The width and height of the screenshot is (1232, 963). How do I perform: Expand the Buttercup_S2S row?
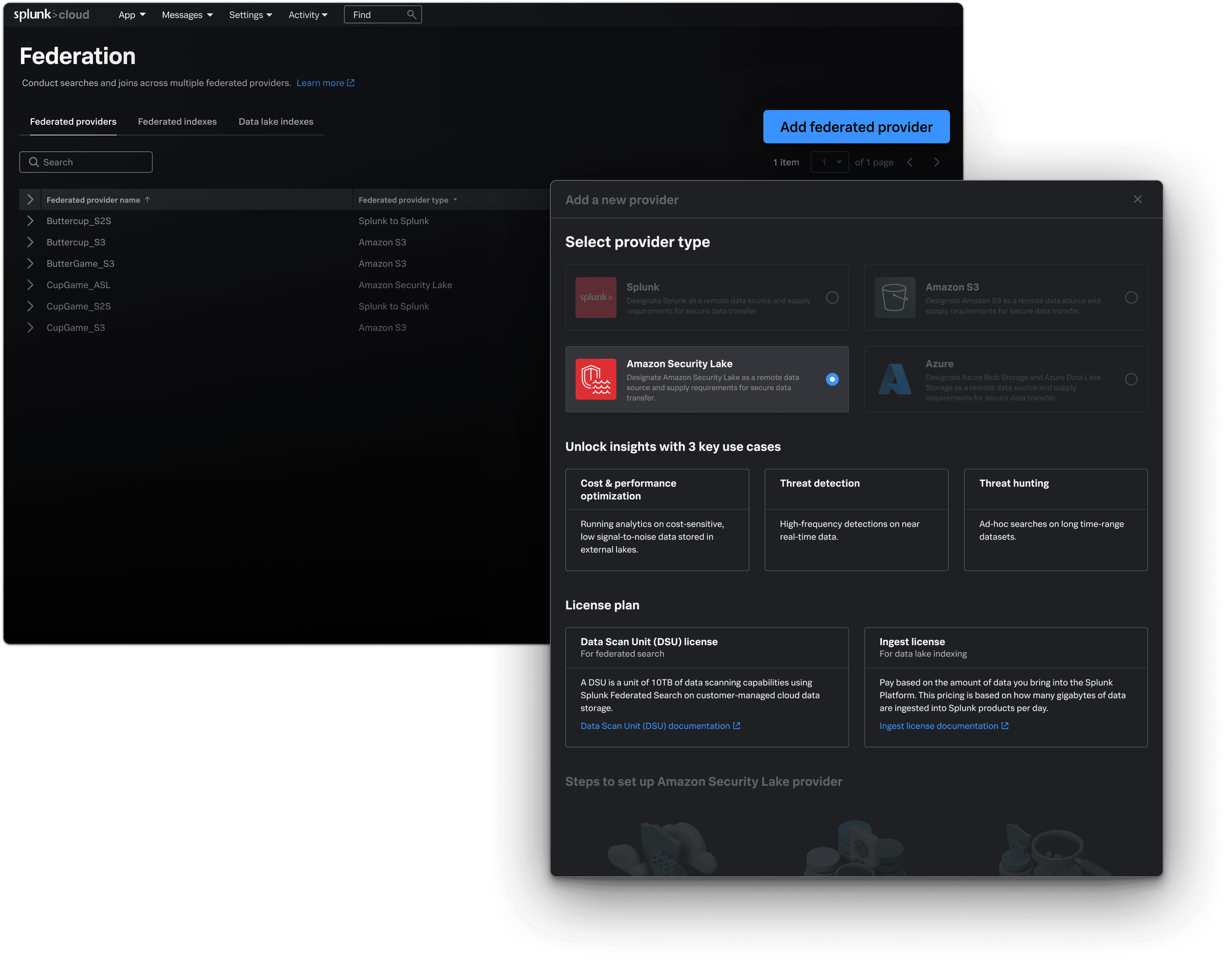coord(30,221)
